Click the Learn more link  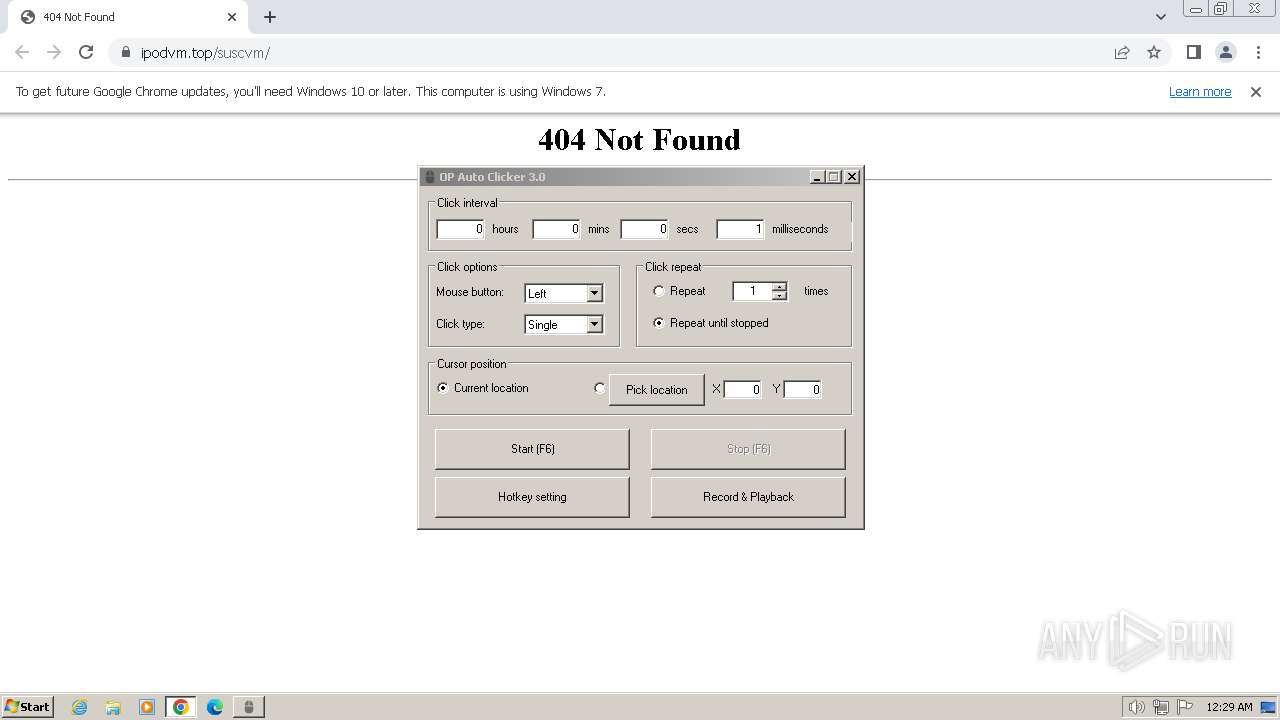[x=1200, y=92]
